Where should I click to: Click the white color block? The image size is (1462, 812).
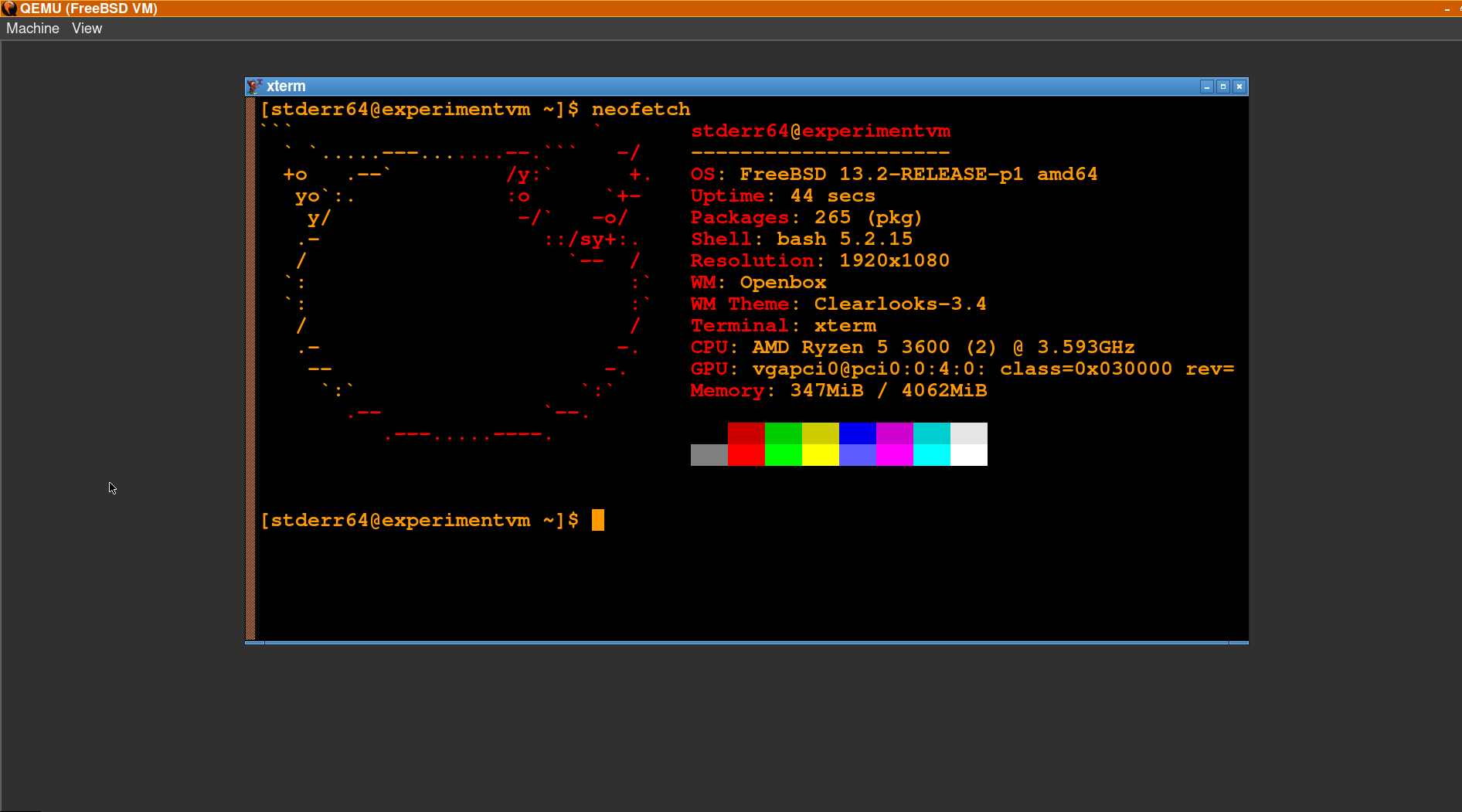coord(968,455)
